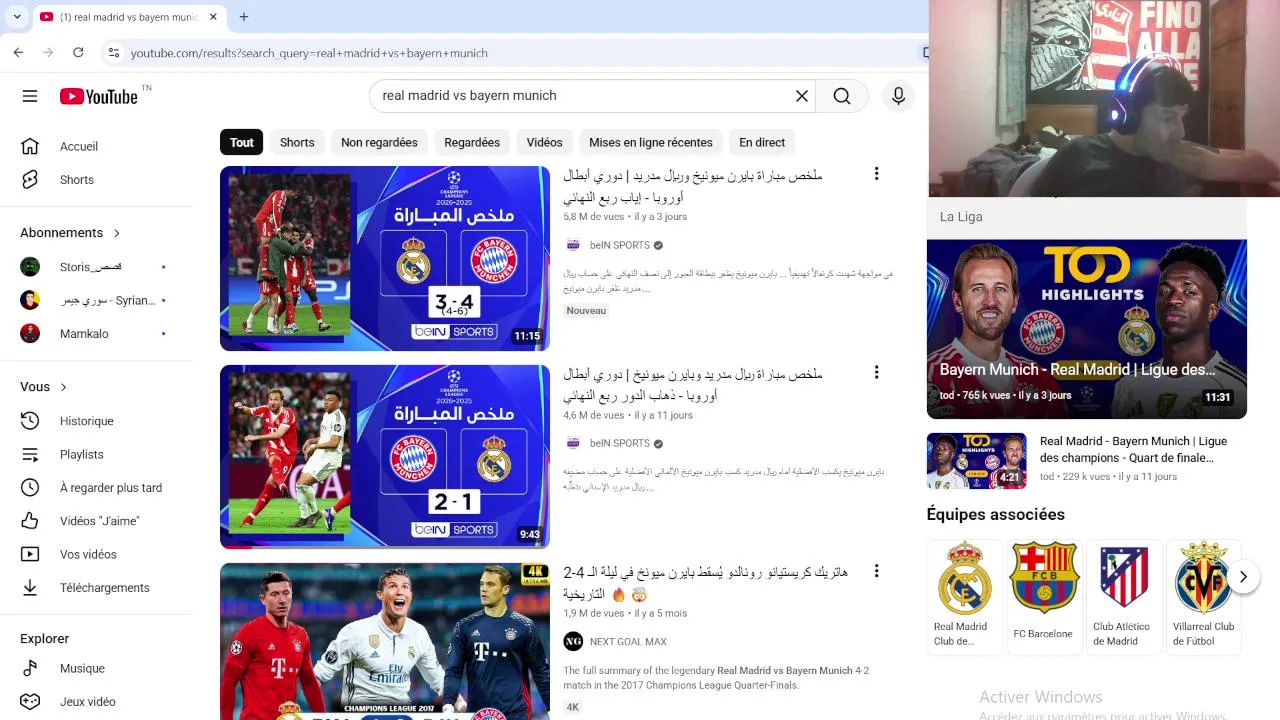Screen dimensions: 1280x720
Task: Select Mises en ligne récentes chip
Action: point(651,142)
